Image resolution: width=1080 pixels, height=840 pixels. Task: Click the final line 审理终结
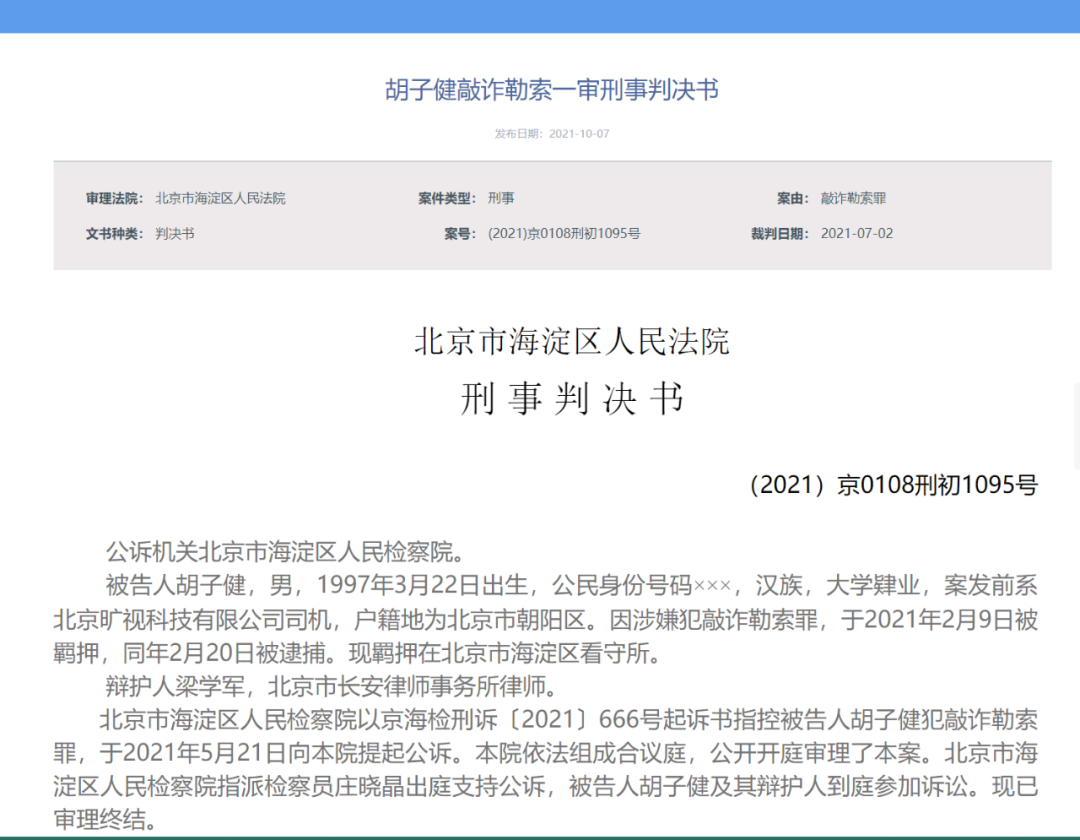pyautogui.click(x=105, y=819)
